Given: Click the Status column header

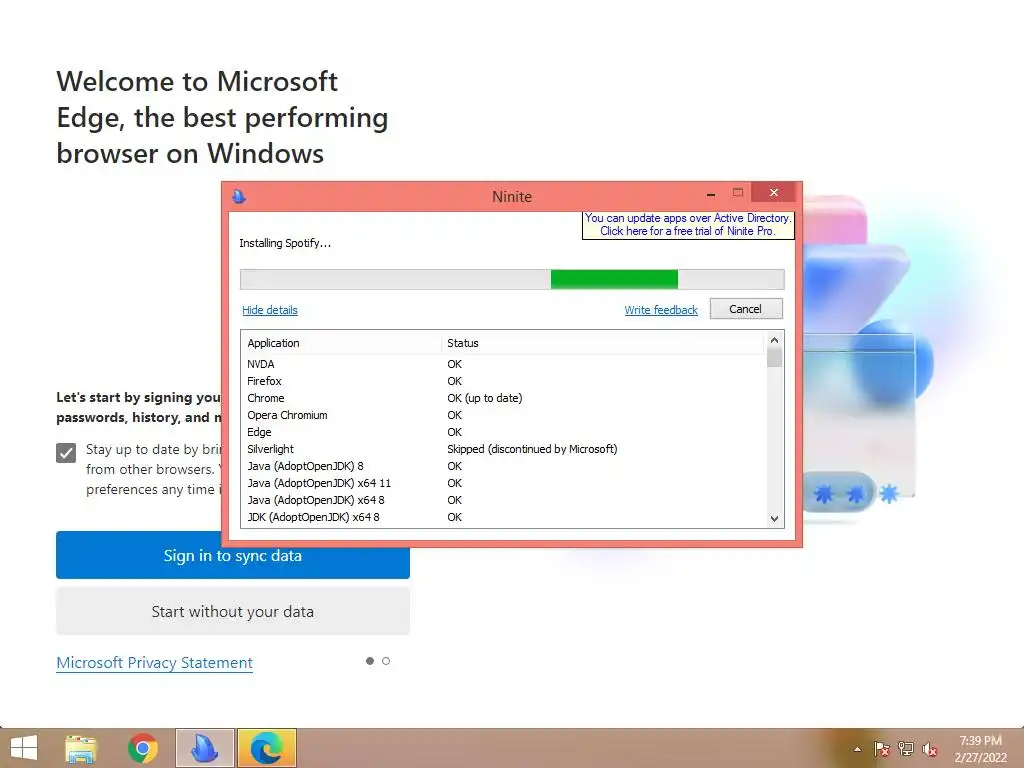Looking at the screenshot, I should 601,343.
